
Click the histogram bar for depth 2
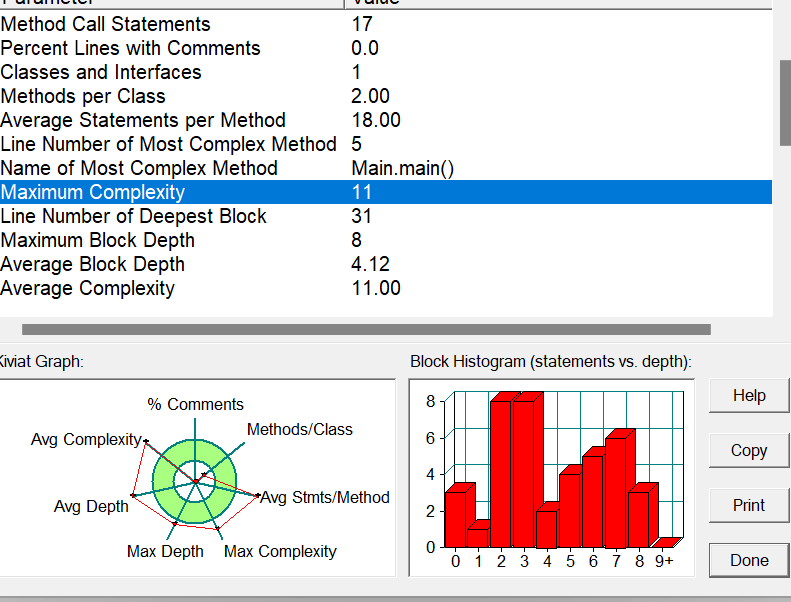click(x=501, y=472)
